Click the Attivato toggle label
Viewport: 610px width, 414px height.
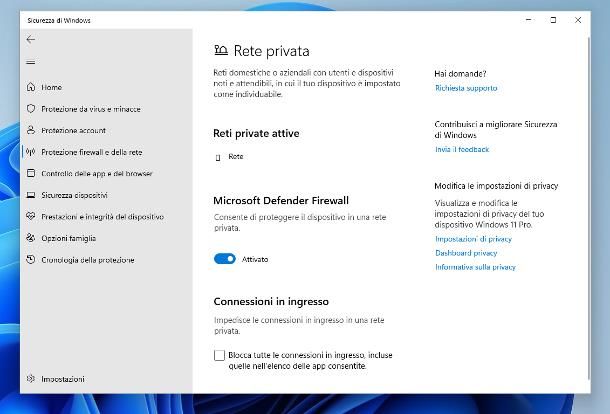click(x=255, y=259)
